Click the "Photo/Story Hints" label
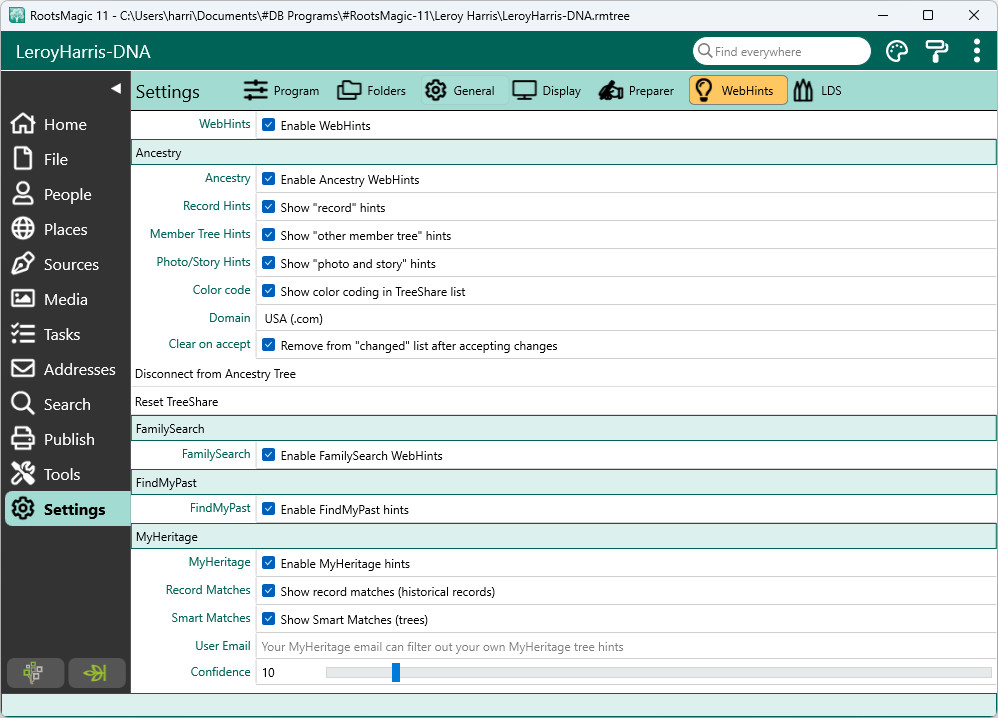Viewport: 998px width, 718px height. 204,262
